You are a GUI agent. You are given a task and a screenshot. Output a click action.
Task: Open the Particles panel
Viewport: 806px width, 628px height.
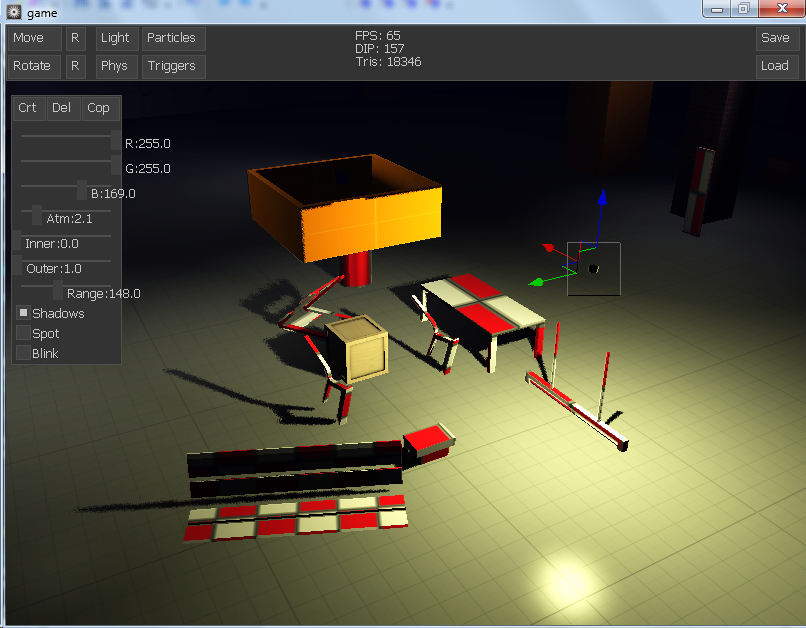[171, 38]
